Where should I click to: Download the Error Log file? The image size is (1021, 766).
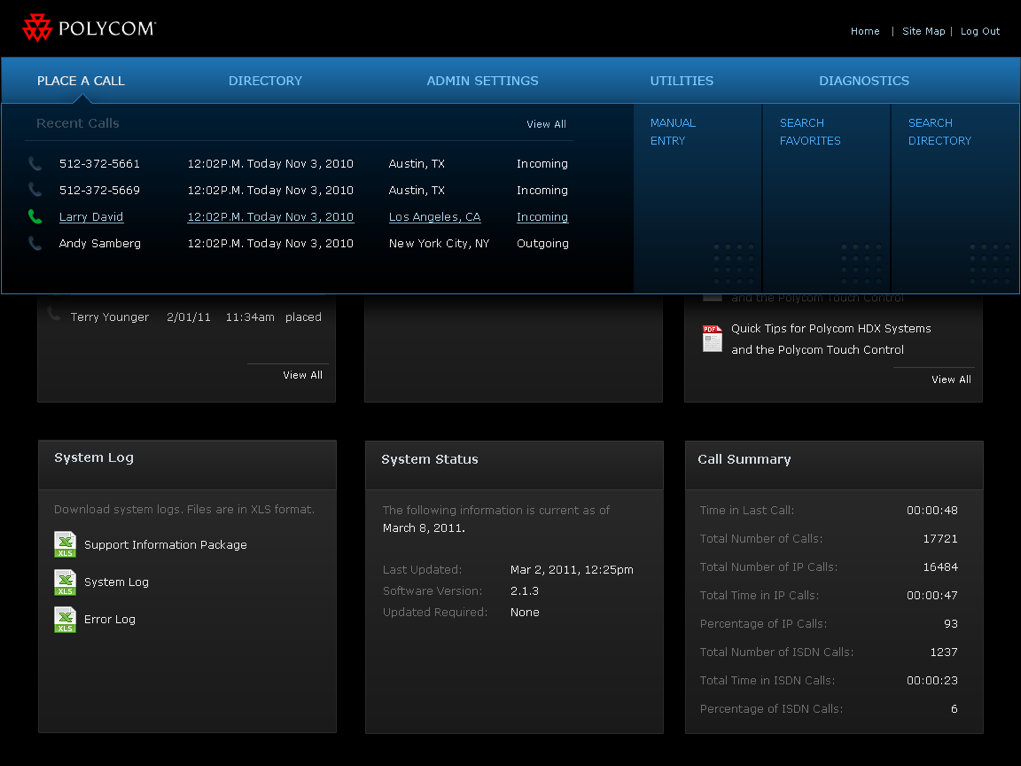(109, 619)
